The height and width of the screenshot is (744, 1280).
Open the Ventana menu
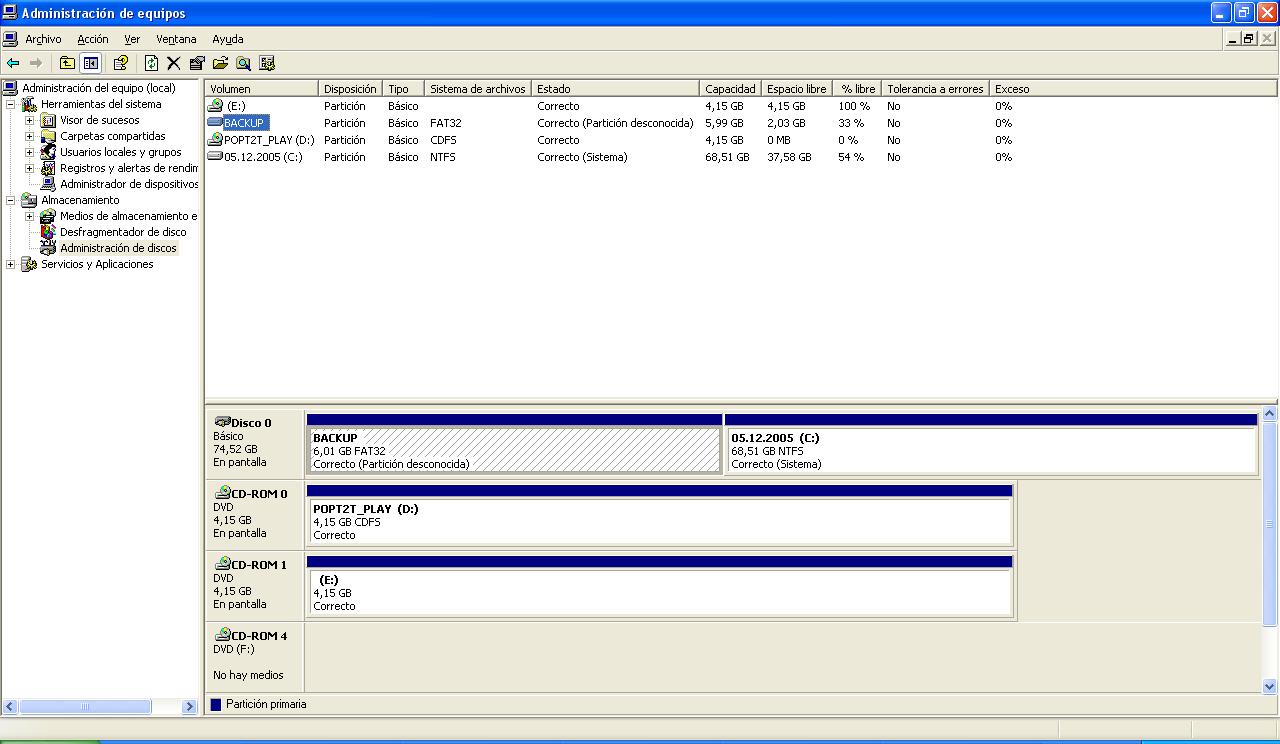point(176,39)
